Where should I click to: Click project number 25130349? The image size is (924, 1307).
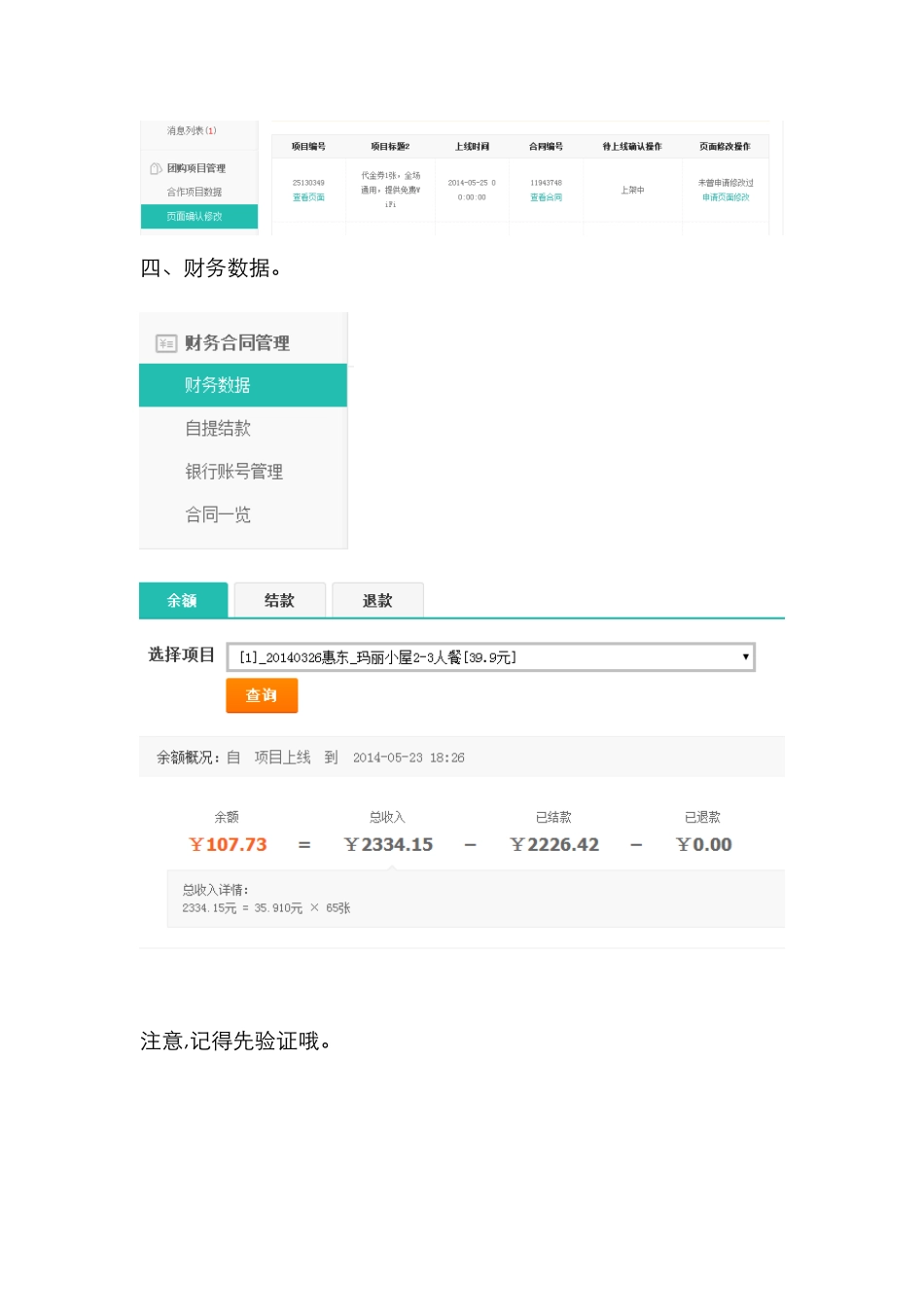click(308, 183)
